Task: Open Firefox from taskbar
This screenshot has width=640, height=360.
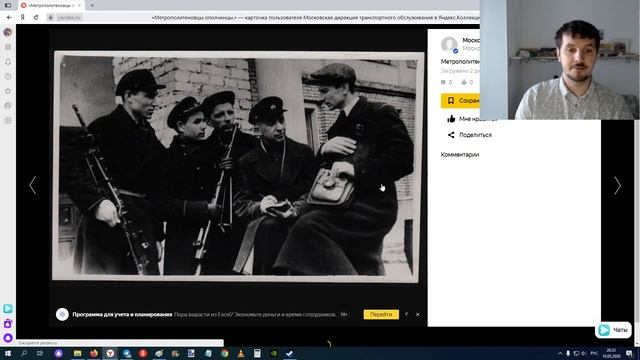Action: [94, 353]
